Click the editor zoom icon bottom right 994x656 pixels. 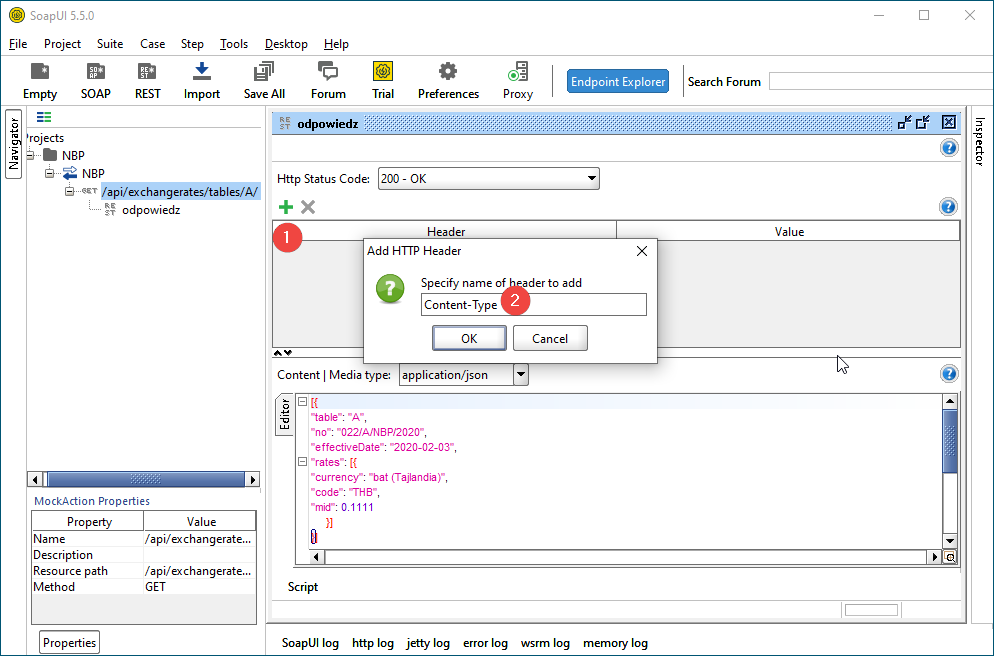click(950, 557)
